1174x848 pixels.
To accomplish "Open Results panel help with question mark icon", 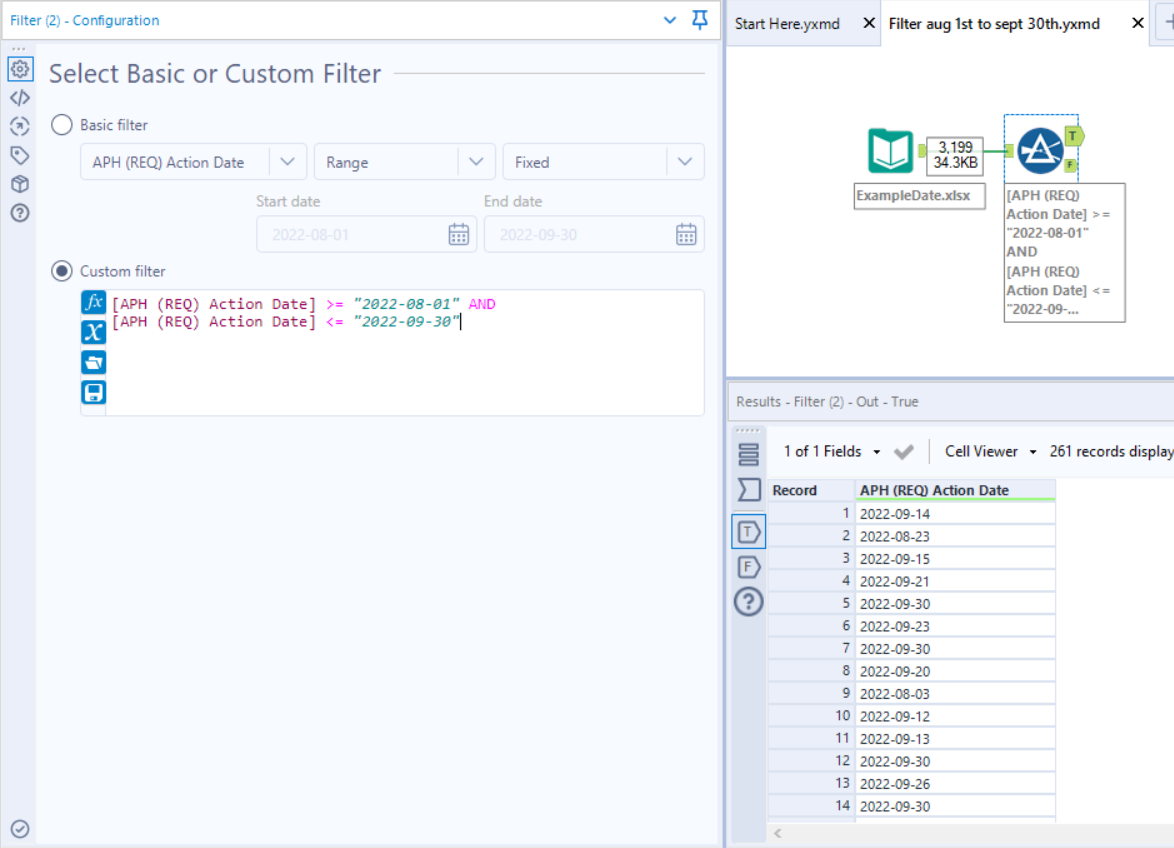I will tap(748, 601).
